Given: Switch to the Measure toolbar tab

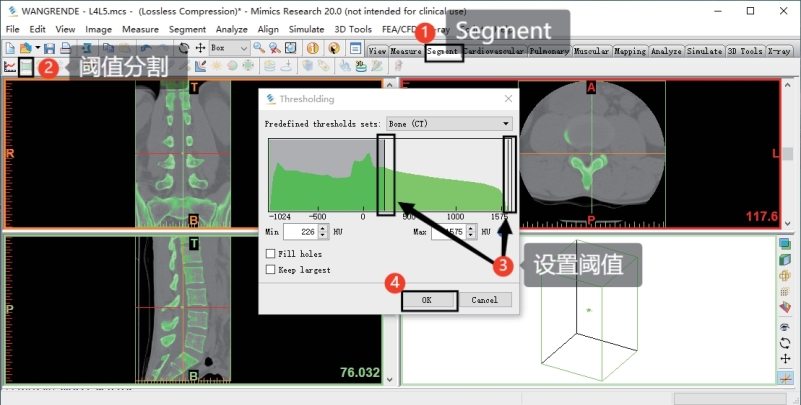Looking at the screenshot, I should click(406, 51).
